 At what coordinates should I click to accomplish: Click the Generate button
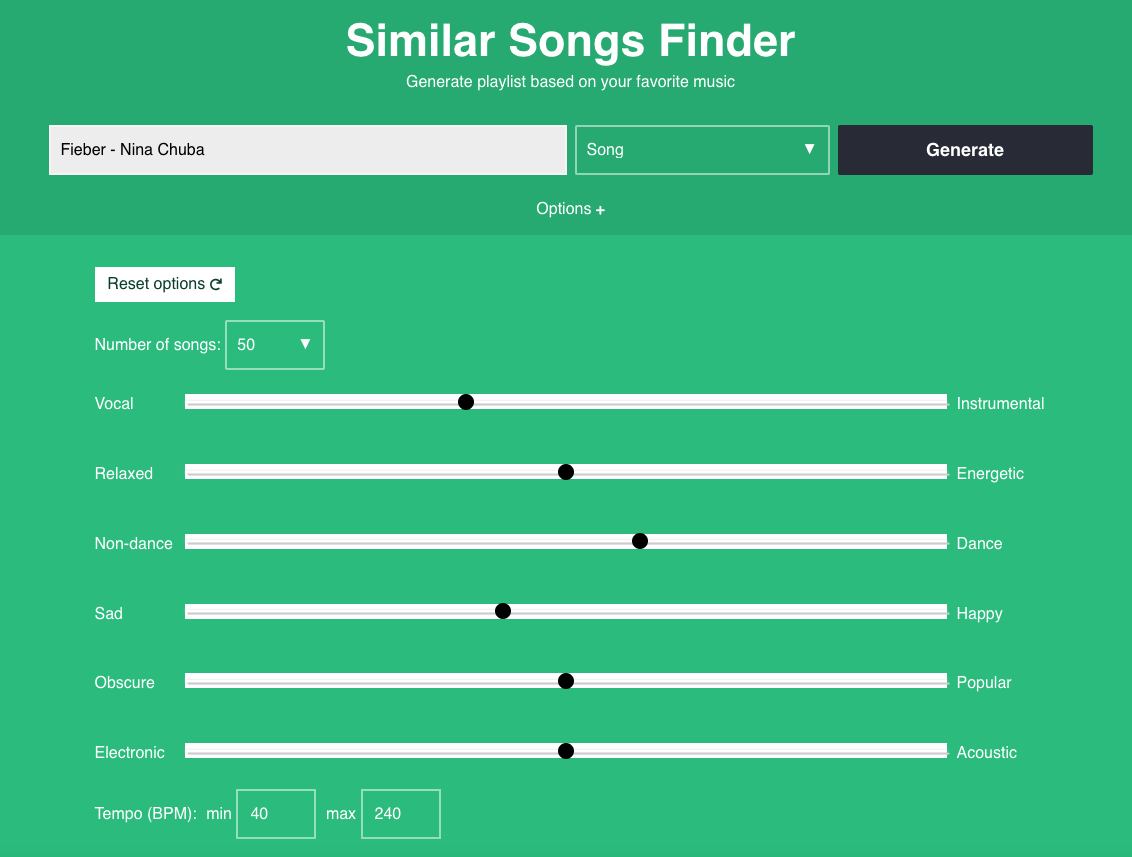coord(965,149)
